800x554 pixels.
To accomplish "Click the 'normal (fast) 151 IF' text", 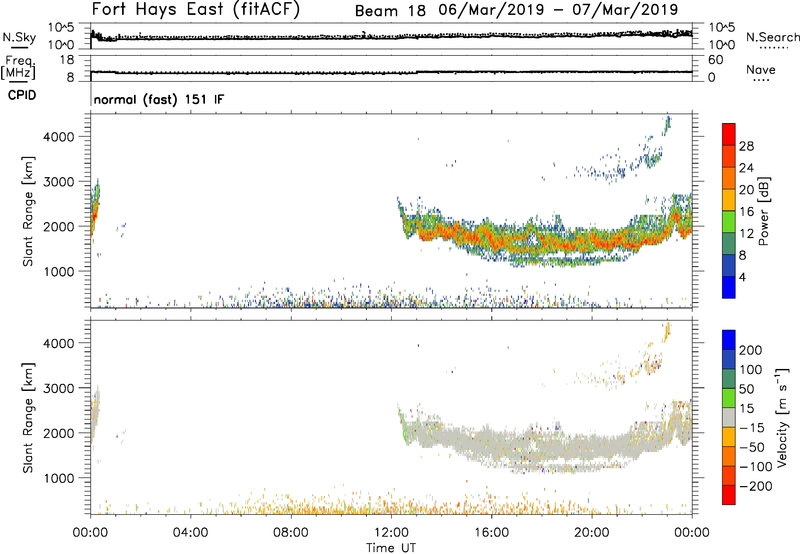I will (159, 99).
